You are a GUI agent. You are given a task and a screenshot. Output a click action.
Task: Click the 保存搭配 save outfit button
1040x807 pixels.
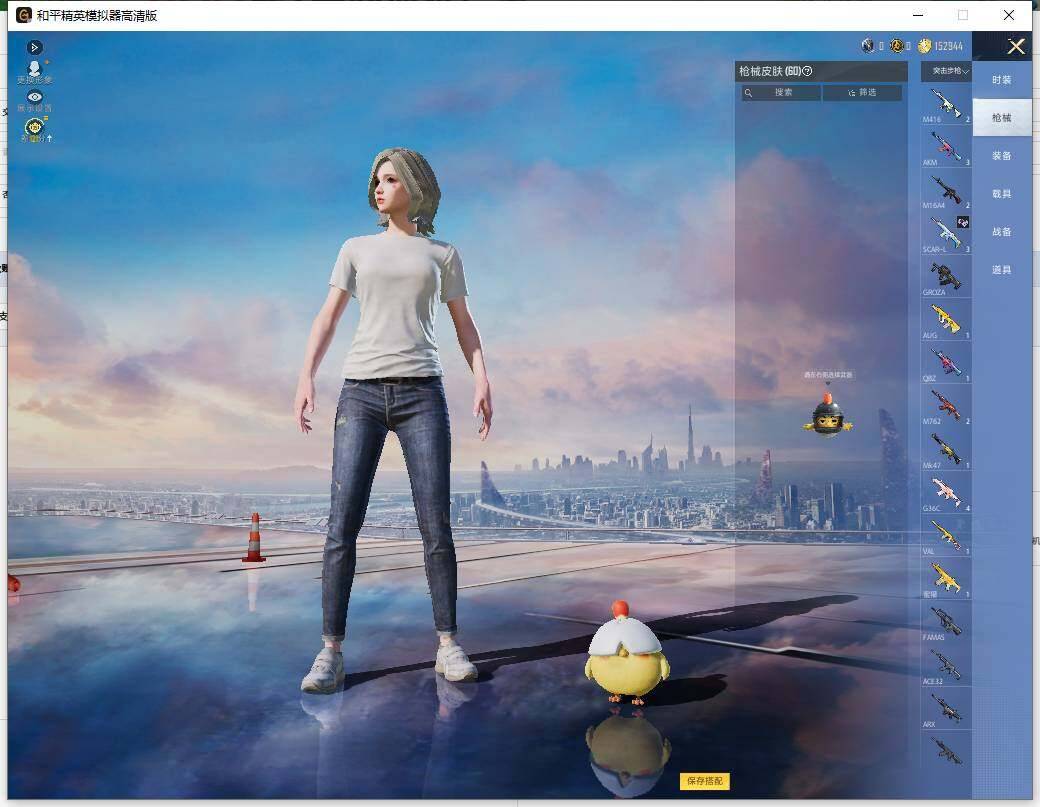[x=704, y=781]
